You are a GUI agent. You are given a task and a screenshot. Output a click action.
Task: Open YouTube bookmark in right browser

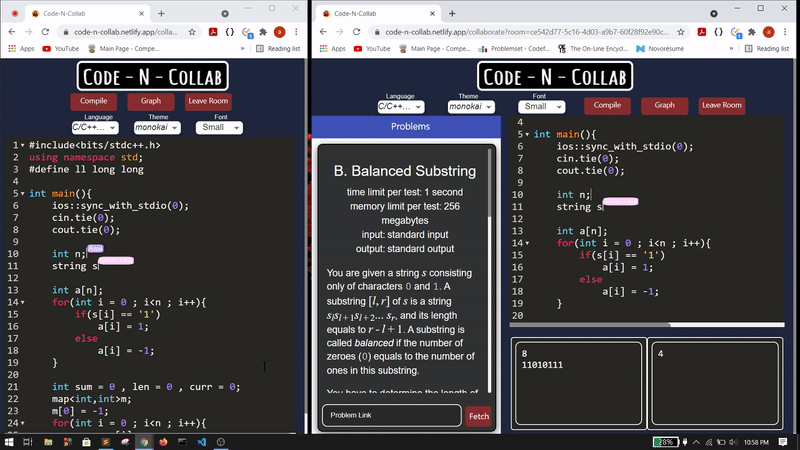tap(371, 48)
